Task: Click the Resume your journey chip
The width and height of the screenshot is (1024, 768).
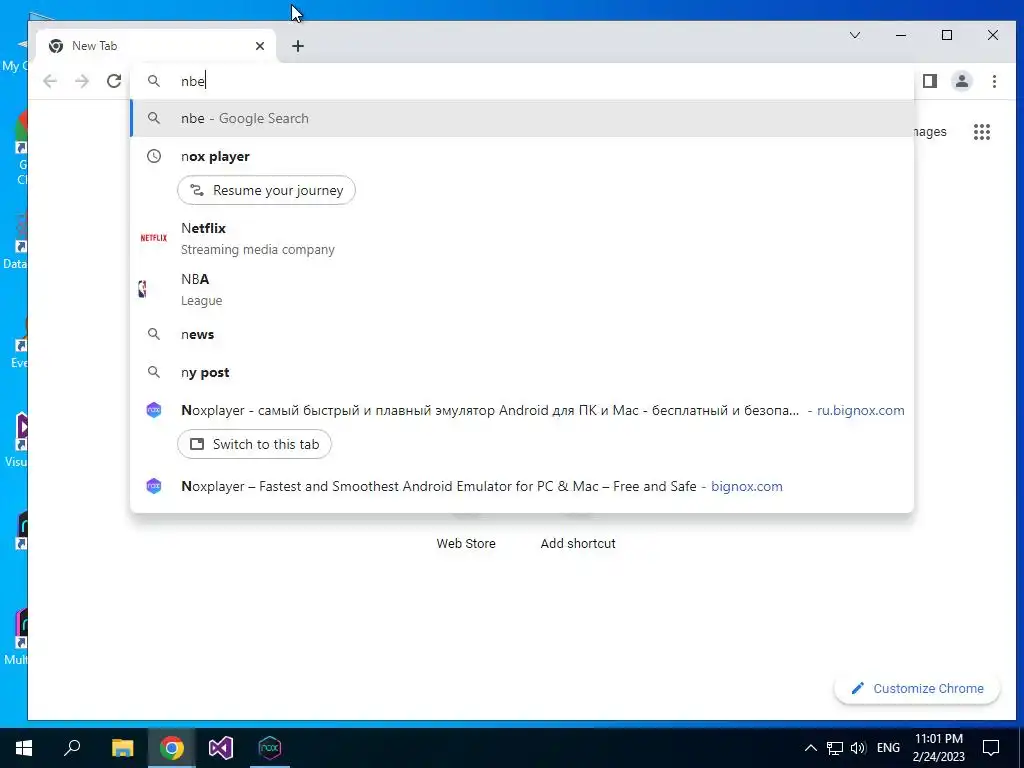Action: [266, 190]
